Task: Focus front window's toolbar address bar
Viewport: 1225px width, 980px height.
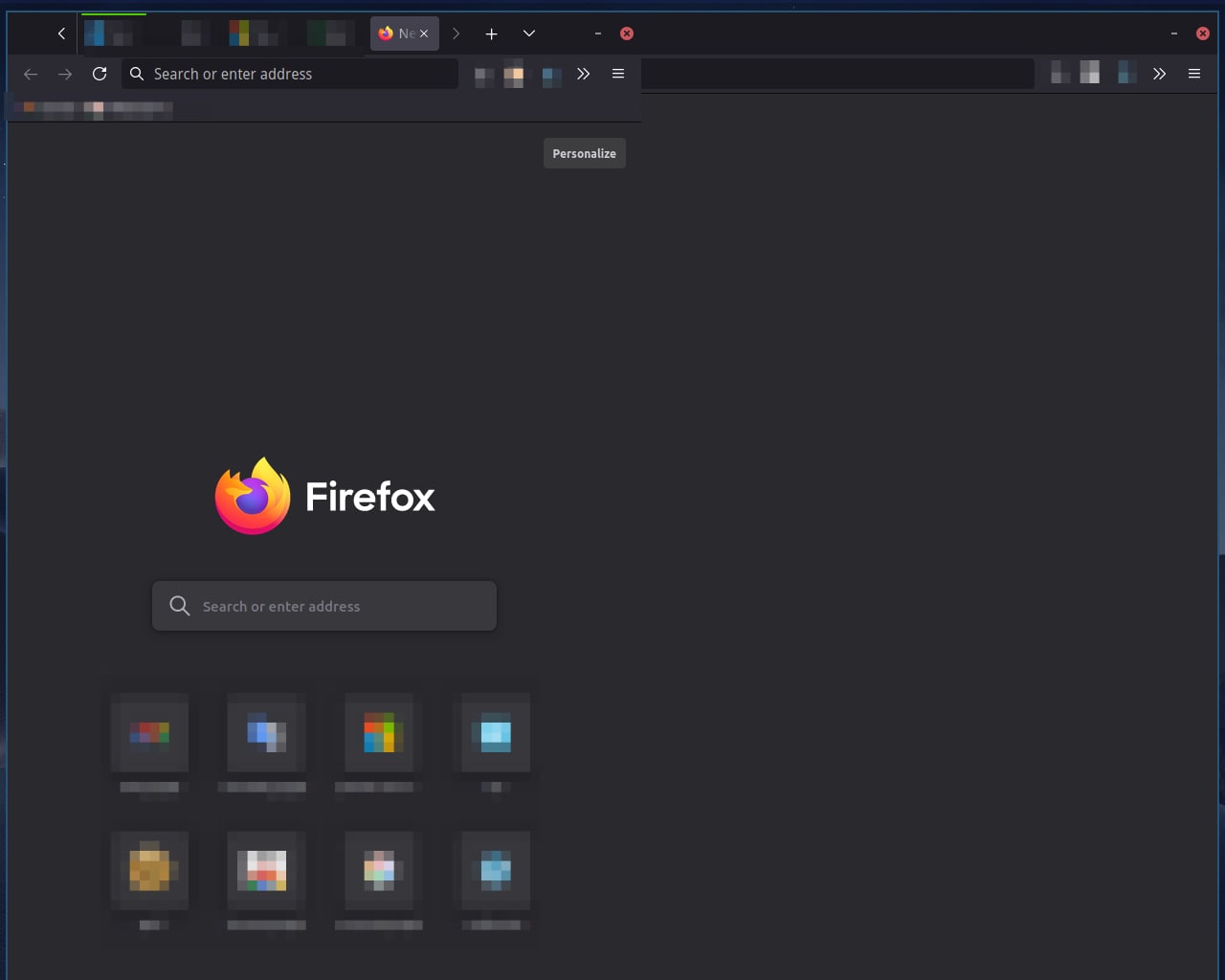Action: point(290,74)
